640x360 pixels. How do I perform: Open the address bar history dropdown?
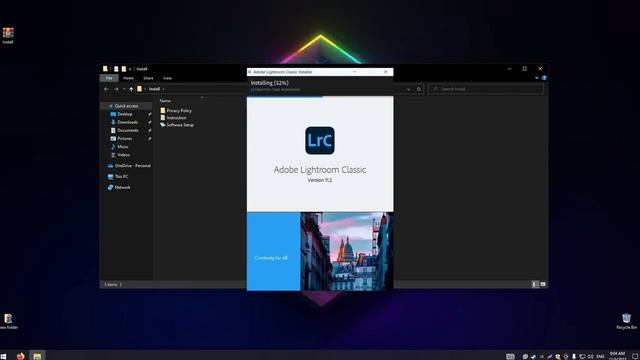(409, 89)
